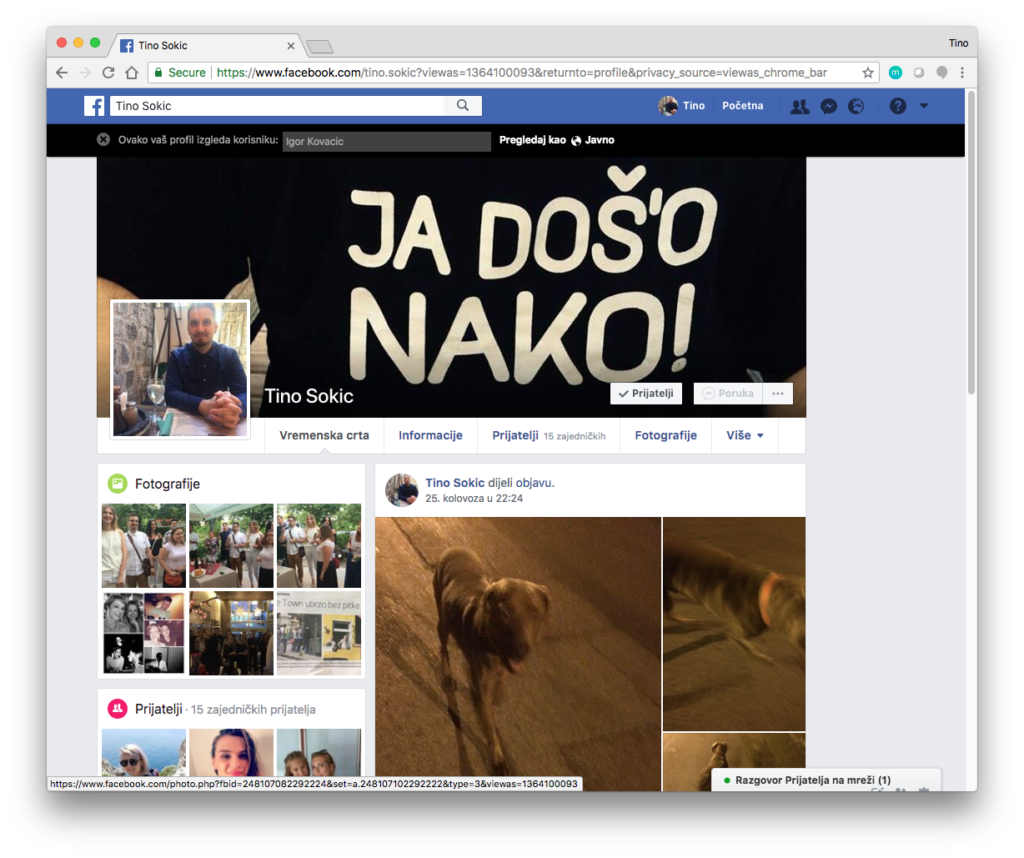Click the Početna home link
The width and height of the screenshot is (1024, 858).
(742, 106)
